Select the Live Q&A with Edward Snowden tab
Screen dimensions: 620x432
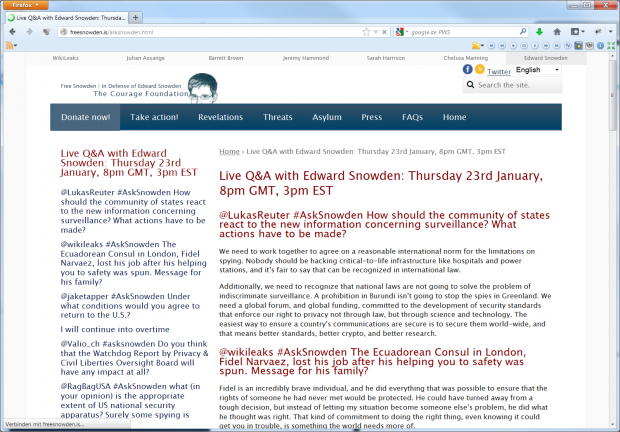(x=67, y=17)
